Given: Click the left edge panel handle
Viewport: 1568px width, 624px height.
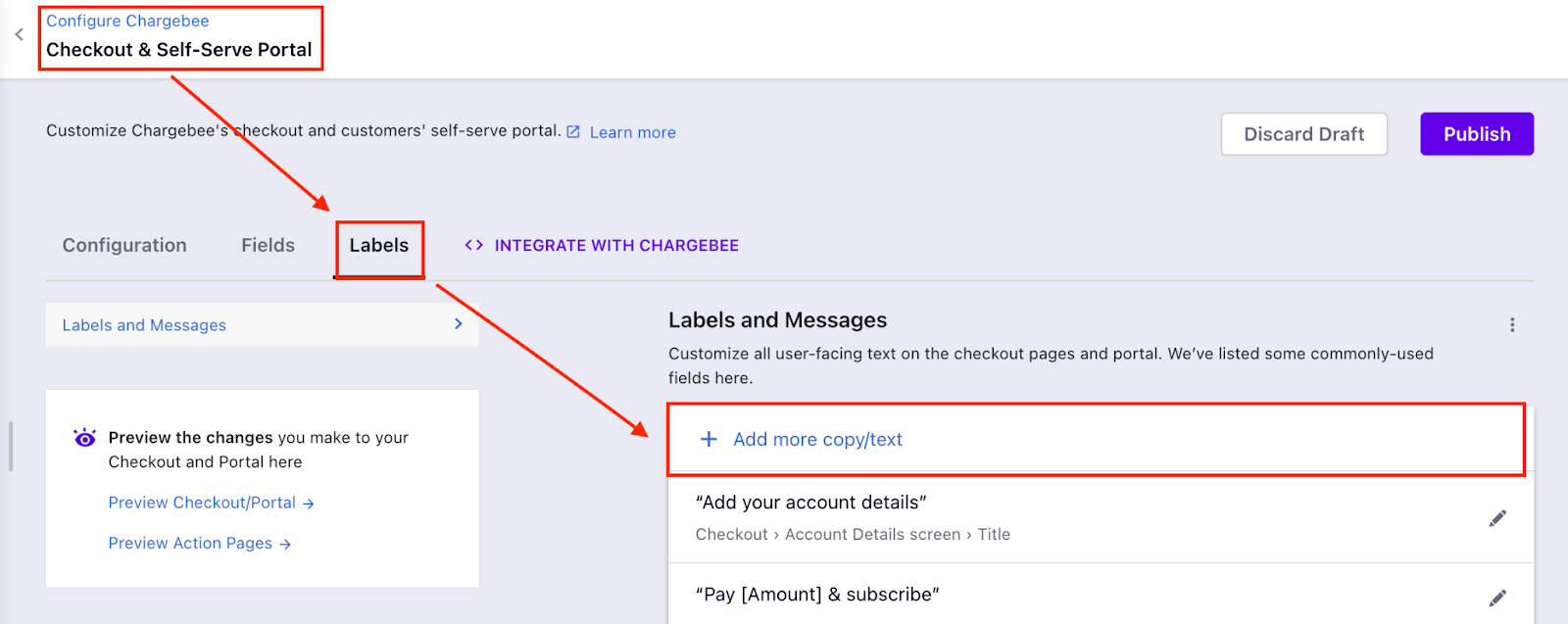Looking at the screenshot, I should click(11, 447).
